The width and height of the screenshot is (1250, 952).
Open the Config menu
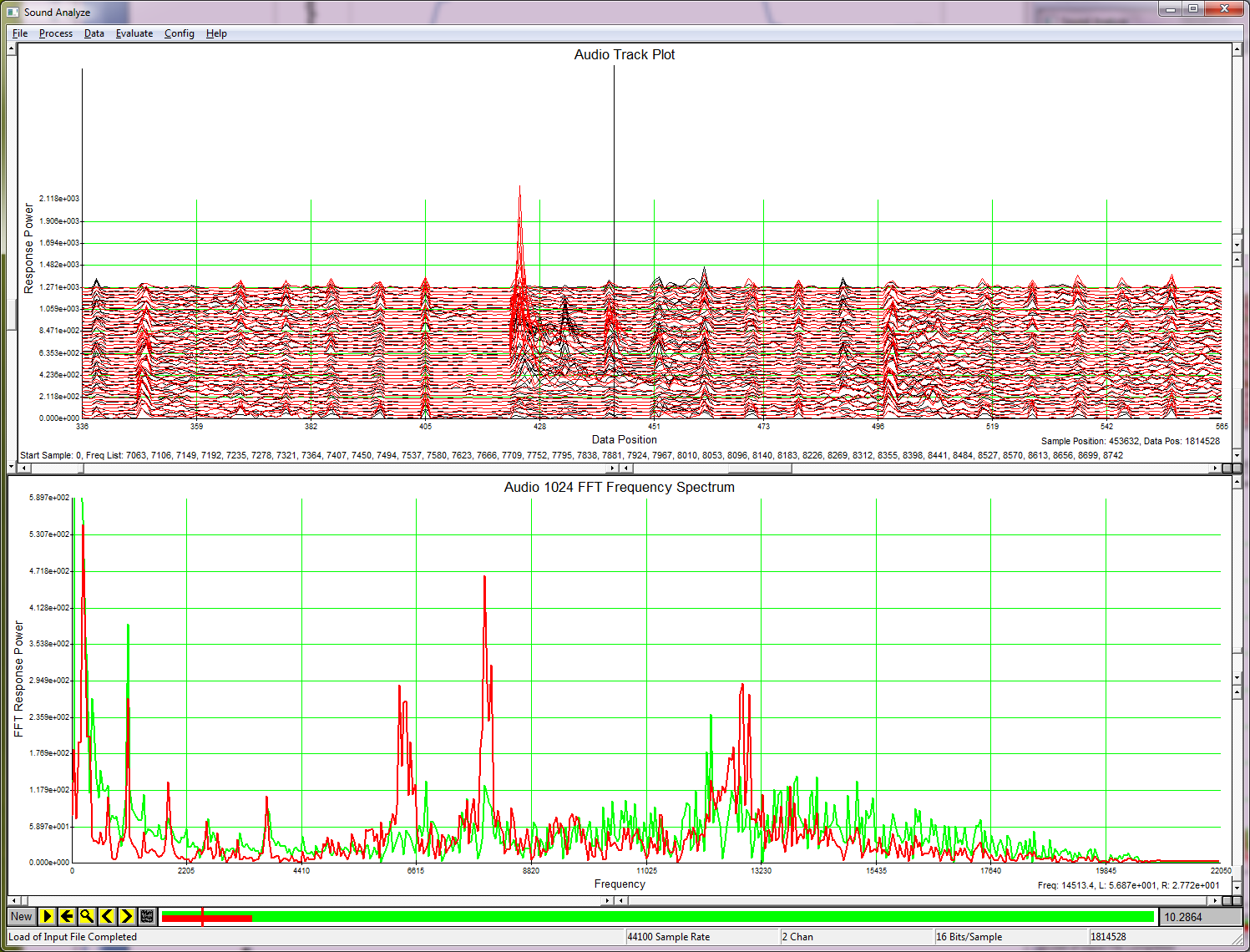pos(179,33)
